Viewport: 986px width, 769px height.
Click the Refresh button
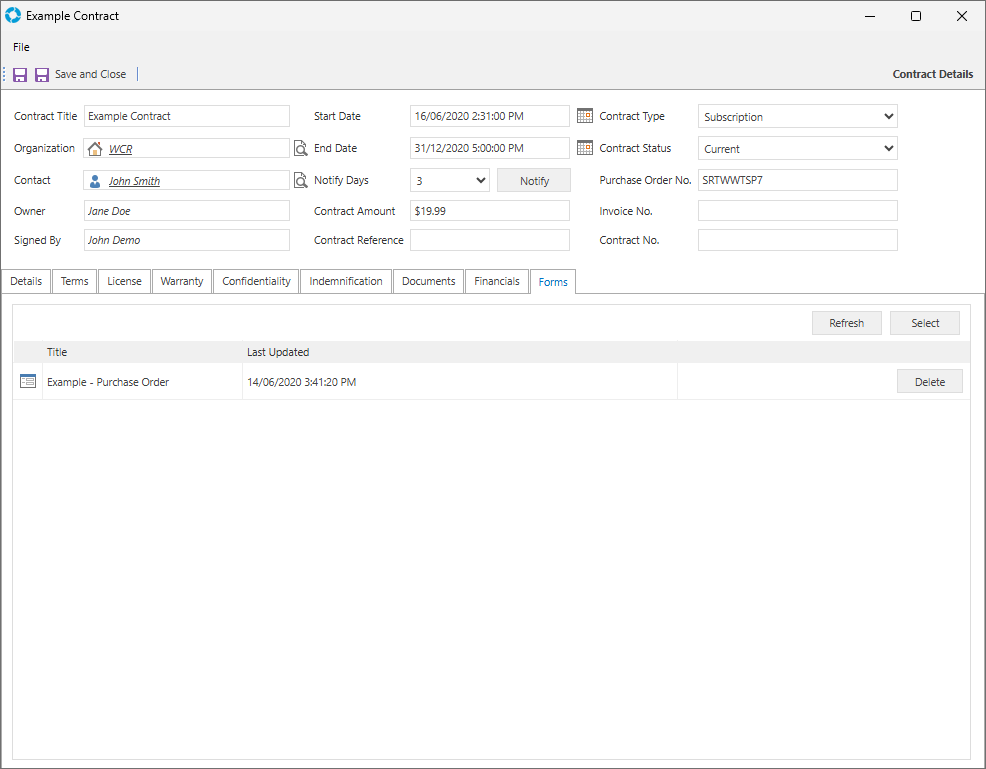click(x=846, y=323)
